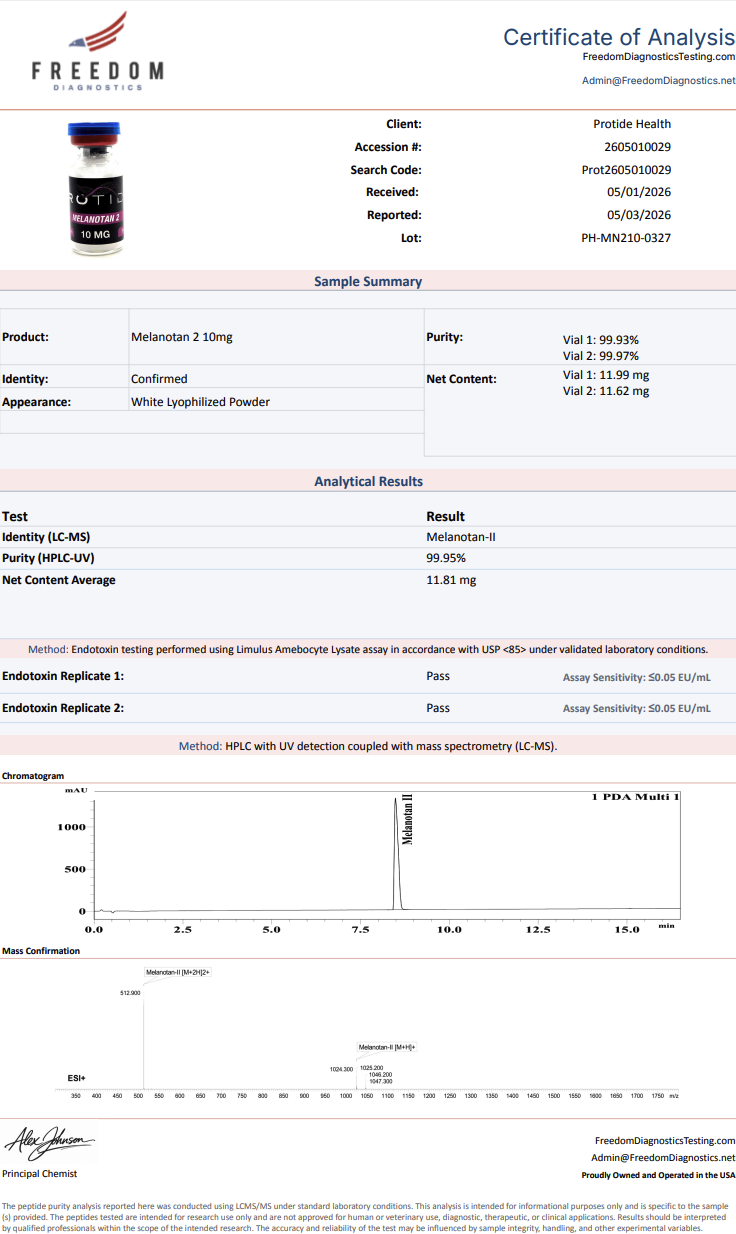This screenshot has height=1234, width=736.
Task: Click the FreedomDiagnosticsTesting.com link in the footer
Action: [x=665, y=1140]
